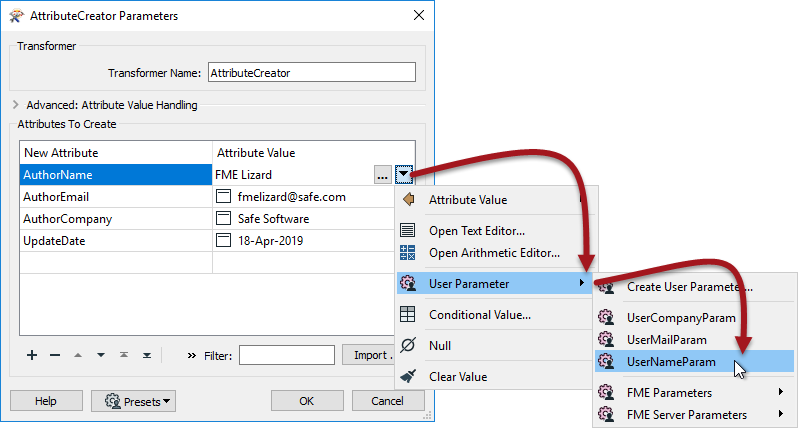Expand the User Parameter submenu arrow
Screen dimensions: 798x428
tap(582, 282)
